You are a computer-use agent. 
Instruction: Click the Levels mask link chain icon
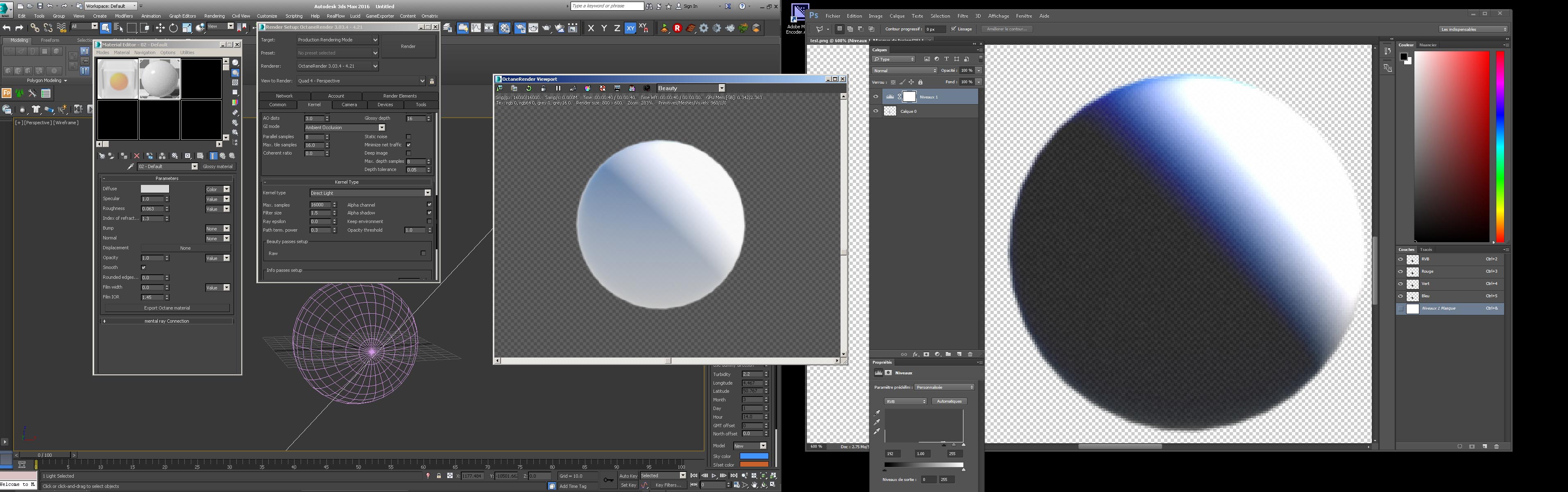[x=900, y=97]
